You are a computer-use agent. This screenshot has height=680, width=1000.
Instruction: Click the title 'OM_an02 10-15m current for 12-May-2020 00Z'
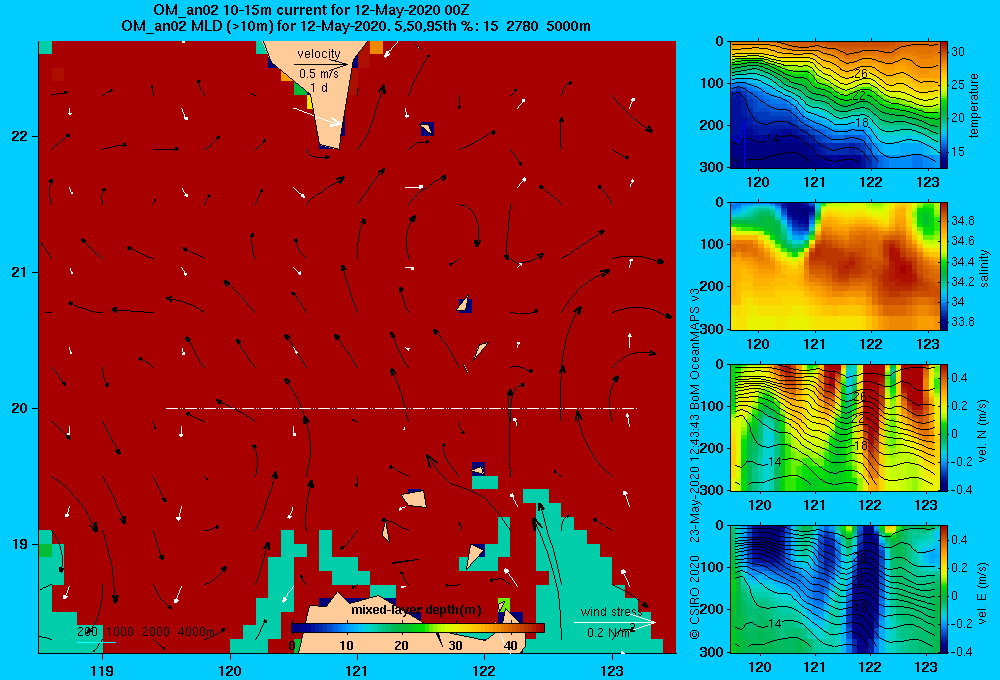pyautogui.click(x=312, y=10)
